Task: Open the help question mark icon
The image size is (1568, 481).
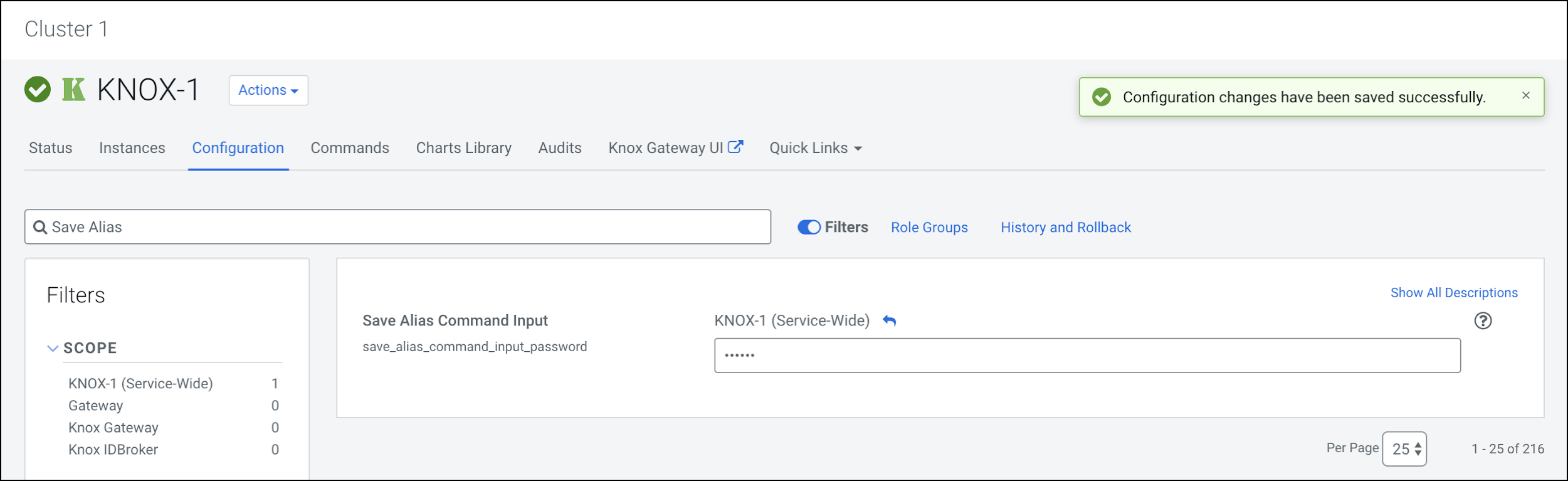Action: point(1482,321)
